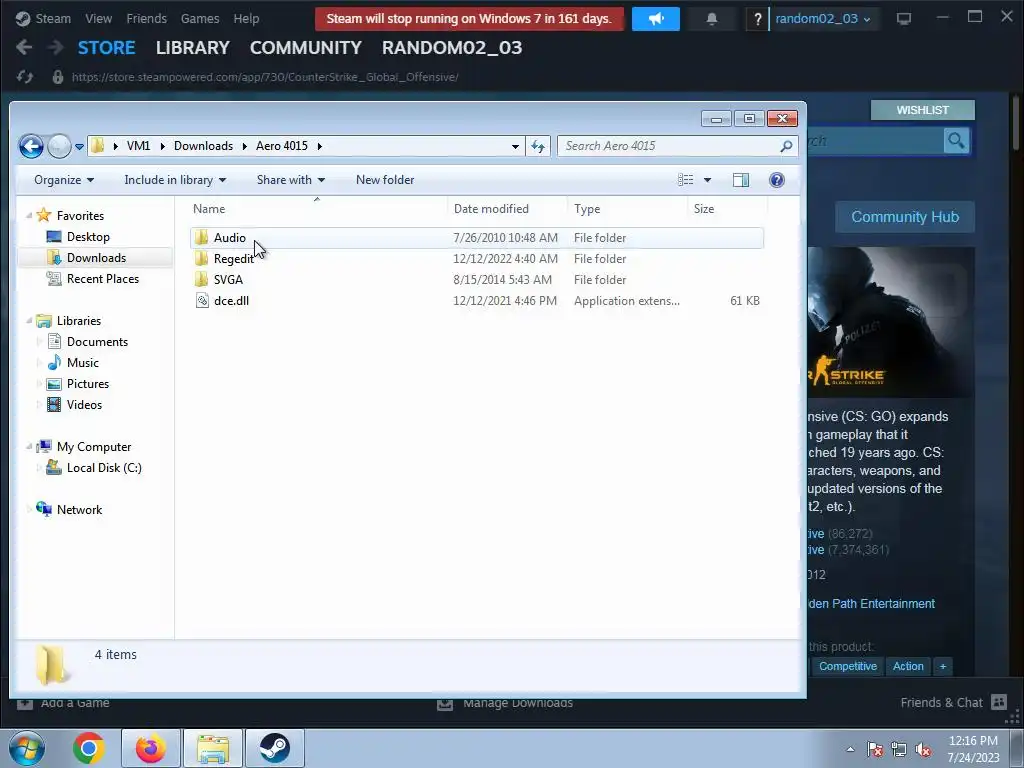The width and height of the screenshot is (1024, 768).
Task: Go back in Explorer navigation
Action: [31, 146]
